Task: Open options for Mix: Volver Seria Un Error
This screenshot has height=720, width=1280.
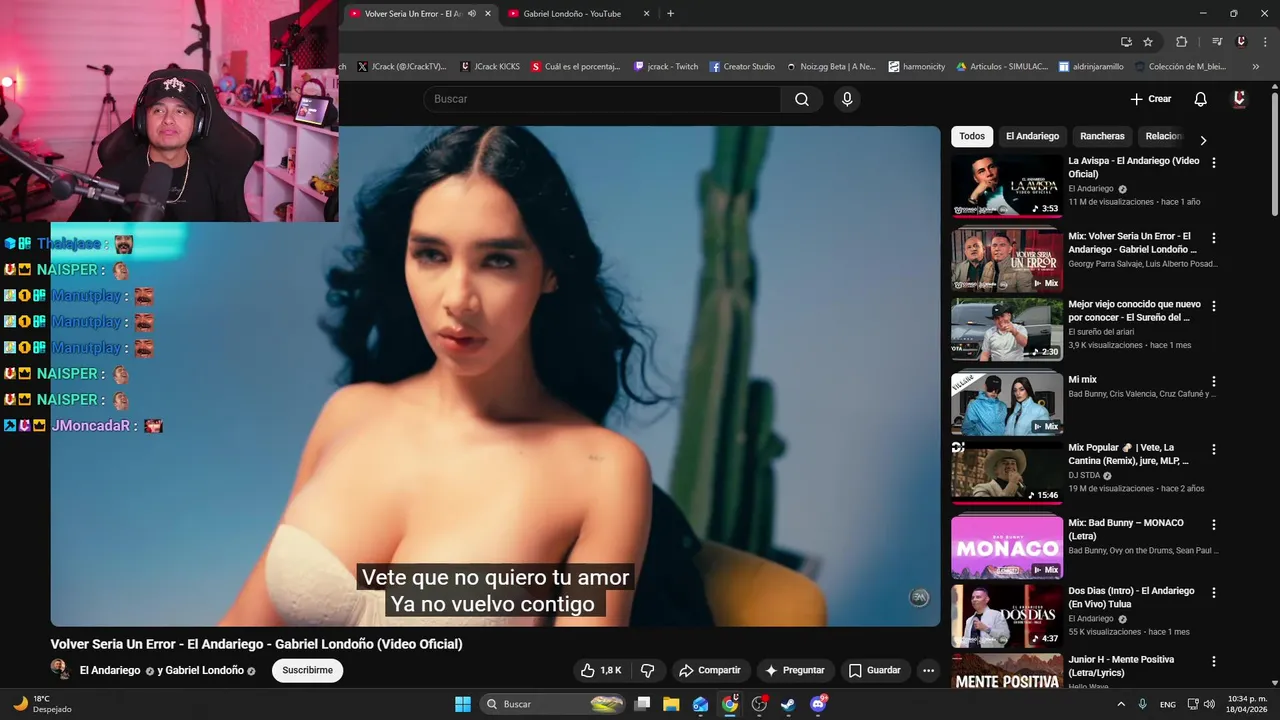Action: tap(1214, 238)
